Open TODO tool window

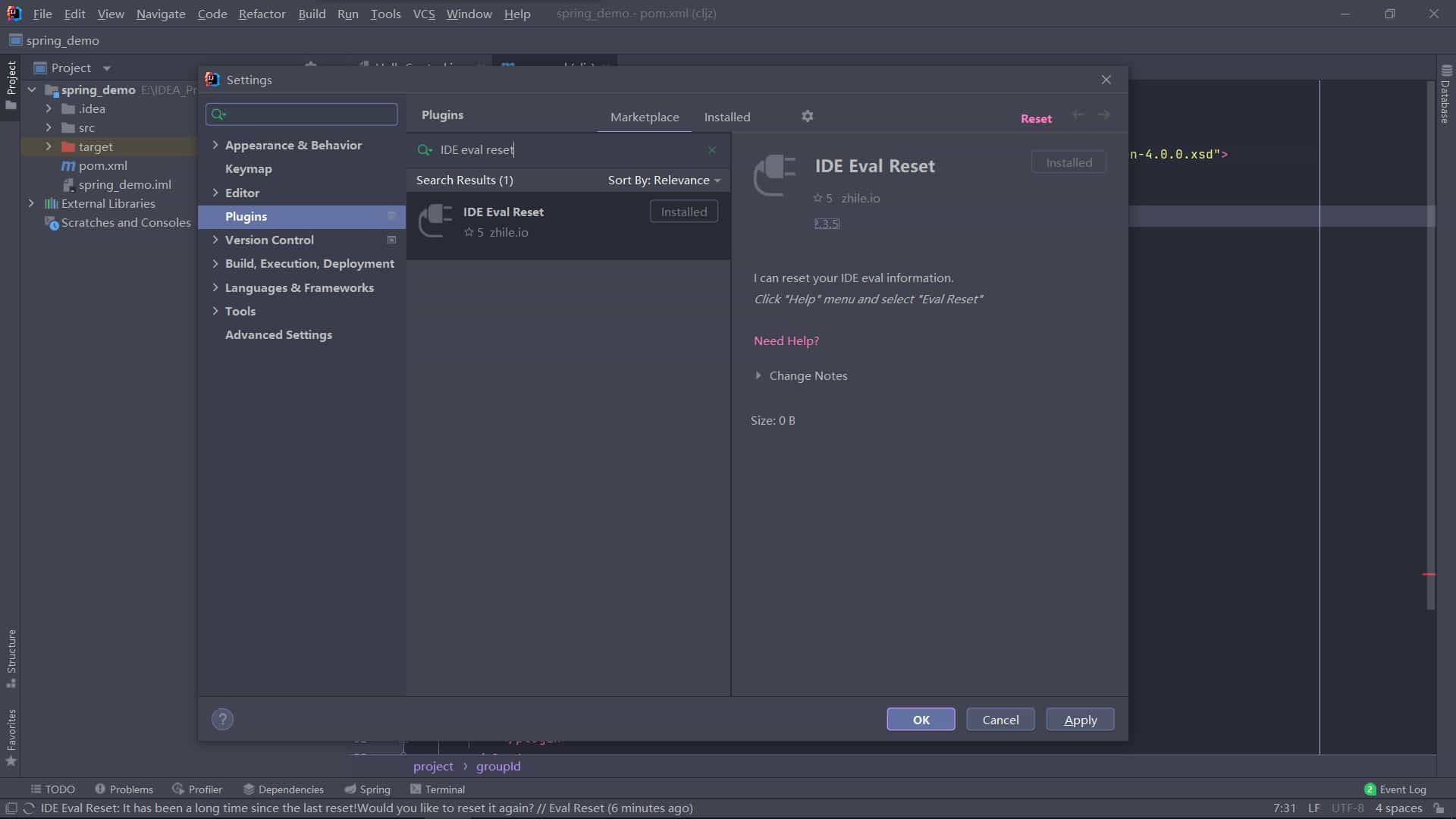coord(52,789)
